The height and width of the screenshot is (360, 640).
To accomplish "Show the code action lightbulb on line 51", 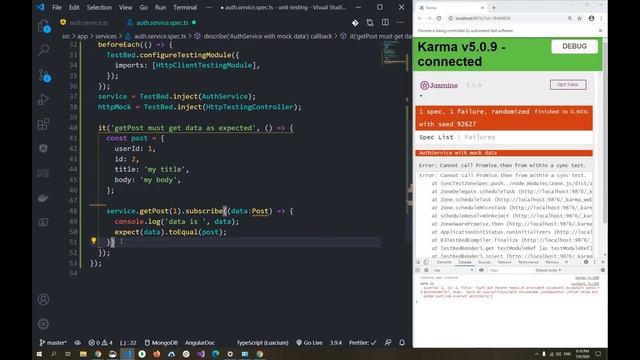I will 93,241.
